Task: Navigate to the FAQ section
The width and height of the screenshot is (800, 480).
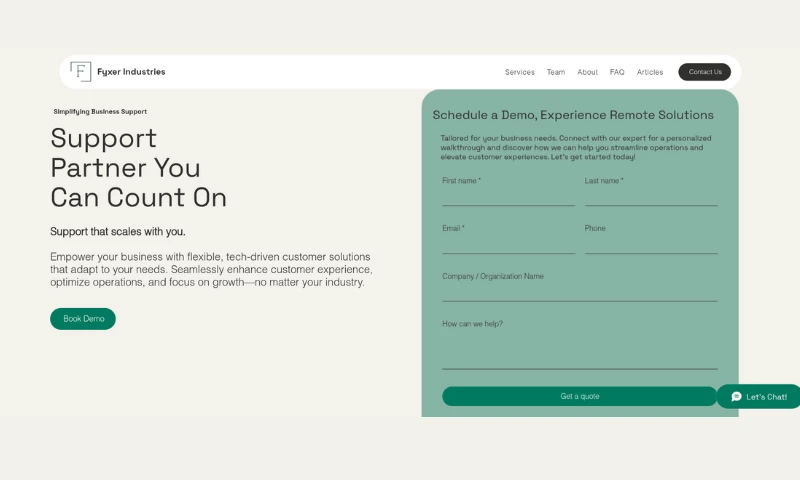Action: (617, 72)
